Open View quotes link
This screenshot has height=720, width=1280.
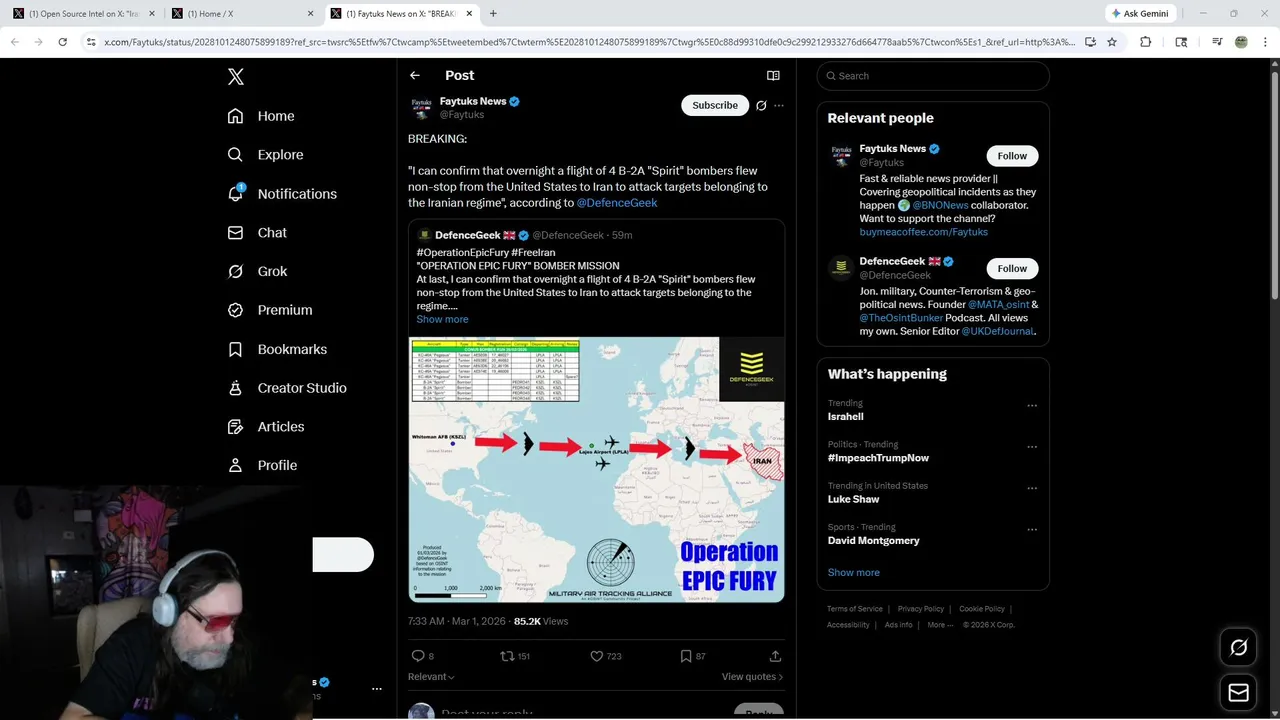pos(752,677)
